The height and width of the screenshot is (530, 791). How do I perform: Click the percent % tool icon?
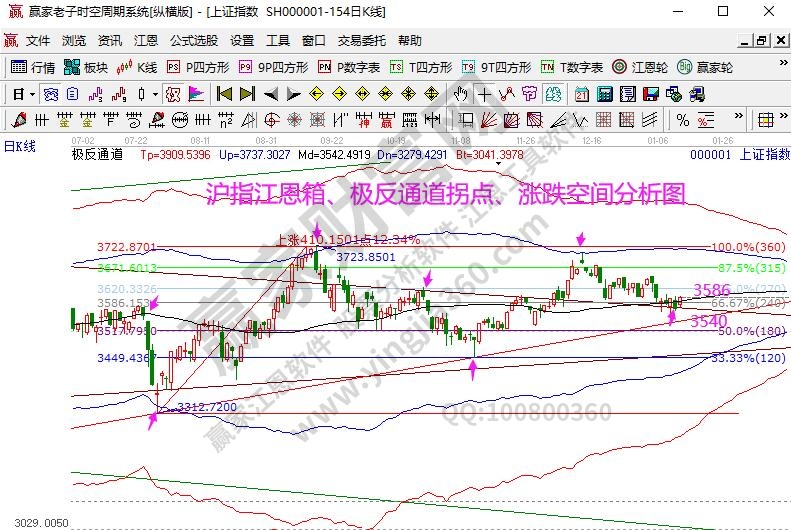[682, 120]
